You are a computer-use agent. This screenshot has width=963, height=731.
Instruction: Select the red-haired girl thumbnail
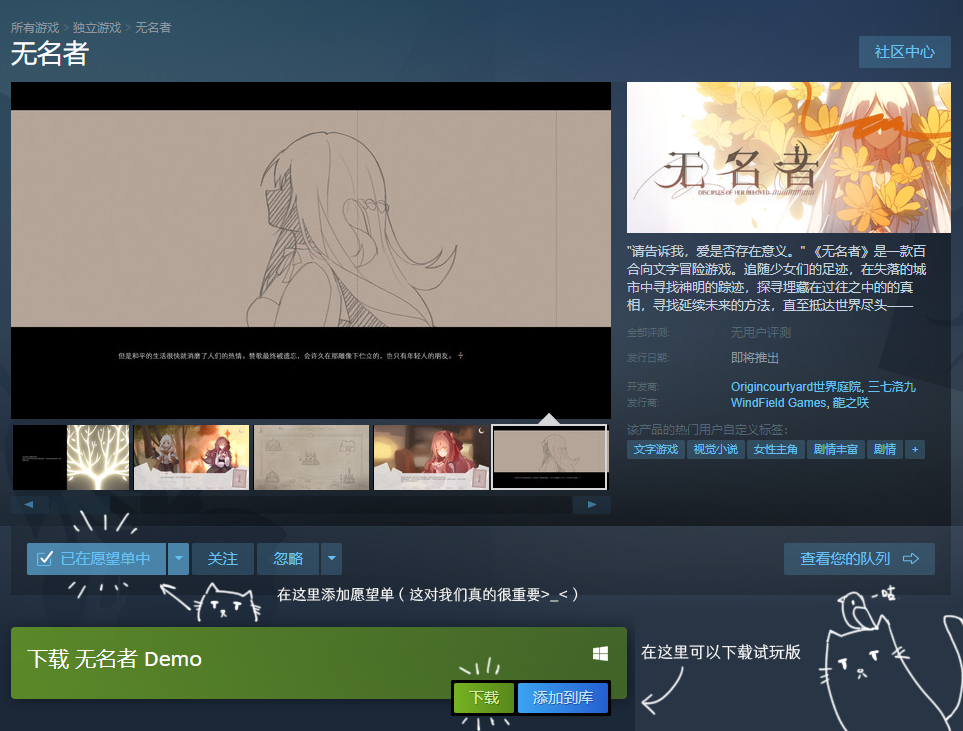click(x=432, y=457)
